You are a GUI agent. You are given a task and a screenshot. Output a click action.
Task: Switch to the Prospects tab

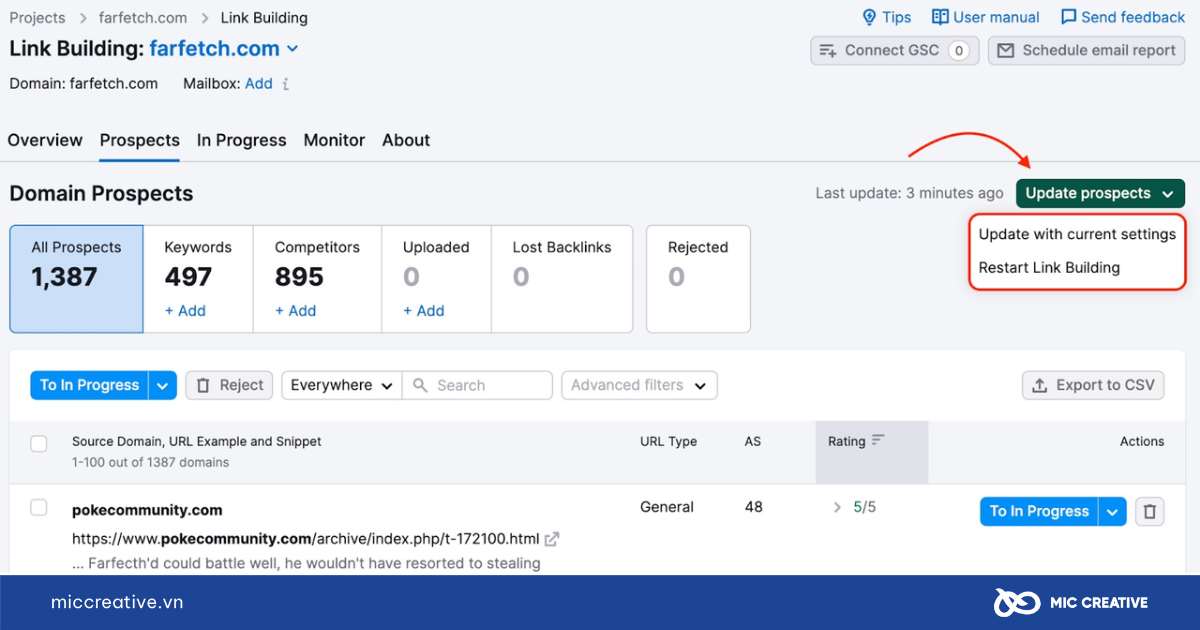[140, 140]
